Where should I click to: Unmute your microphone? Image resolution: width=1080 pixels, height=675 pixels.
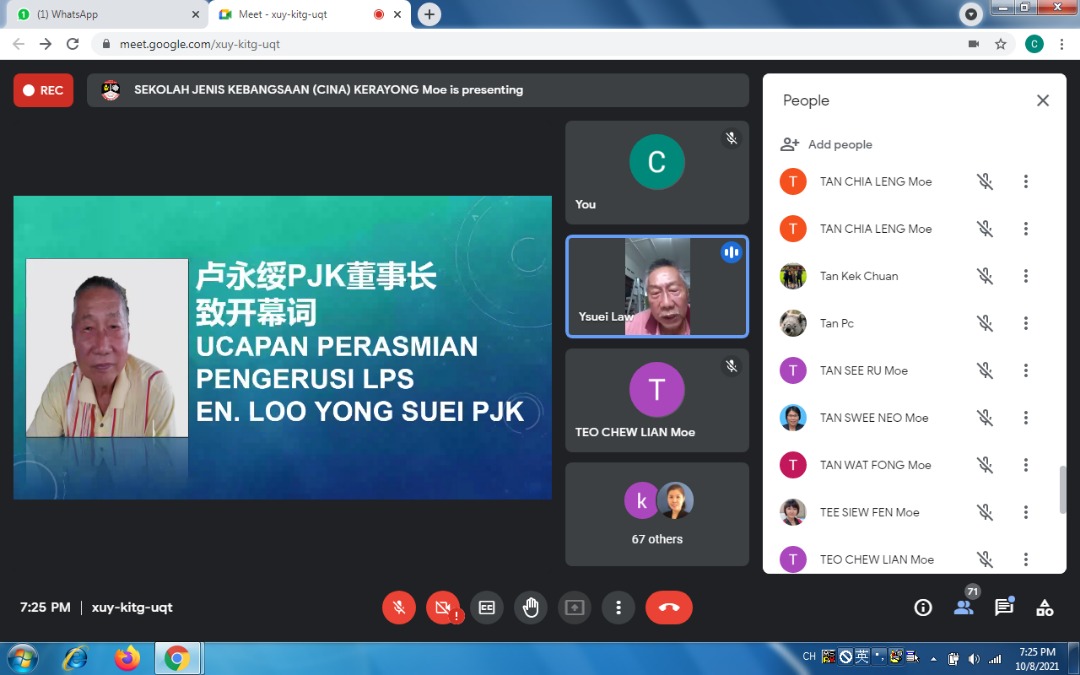[399, 607]
